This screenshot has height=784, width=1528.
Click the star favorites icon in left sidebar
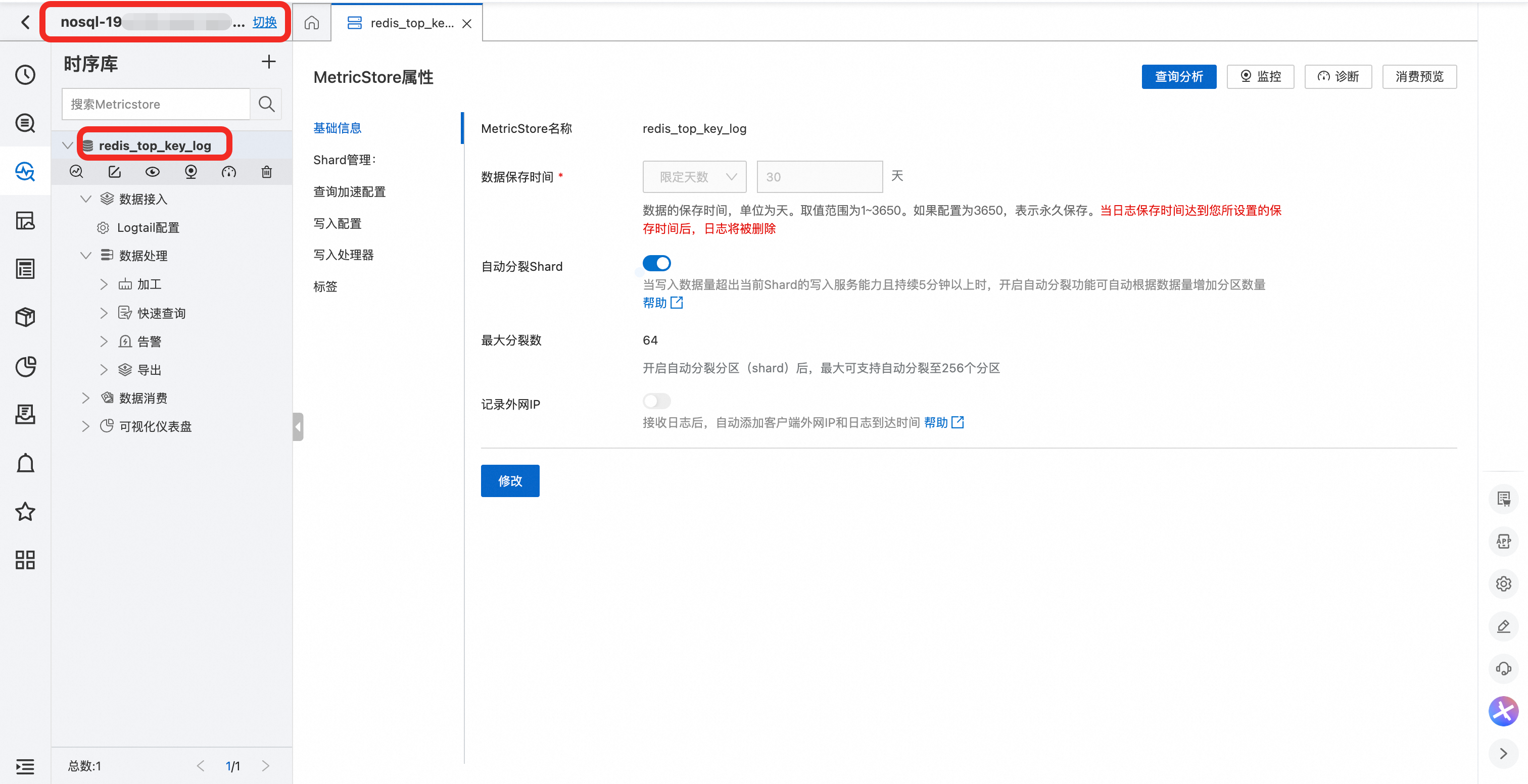click(x=25, y=511)
